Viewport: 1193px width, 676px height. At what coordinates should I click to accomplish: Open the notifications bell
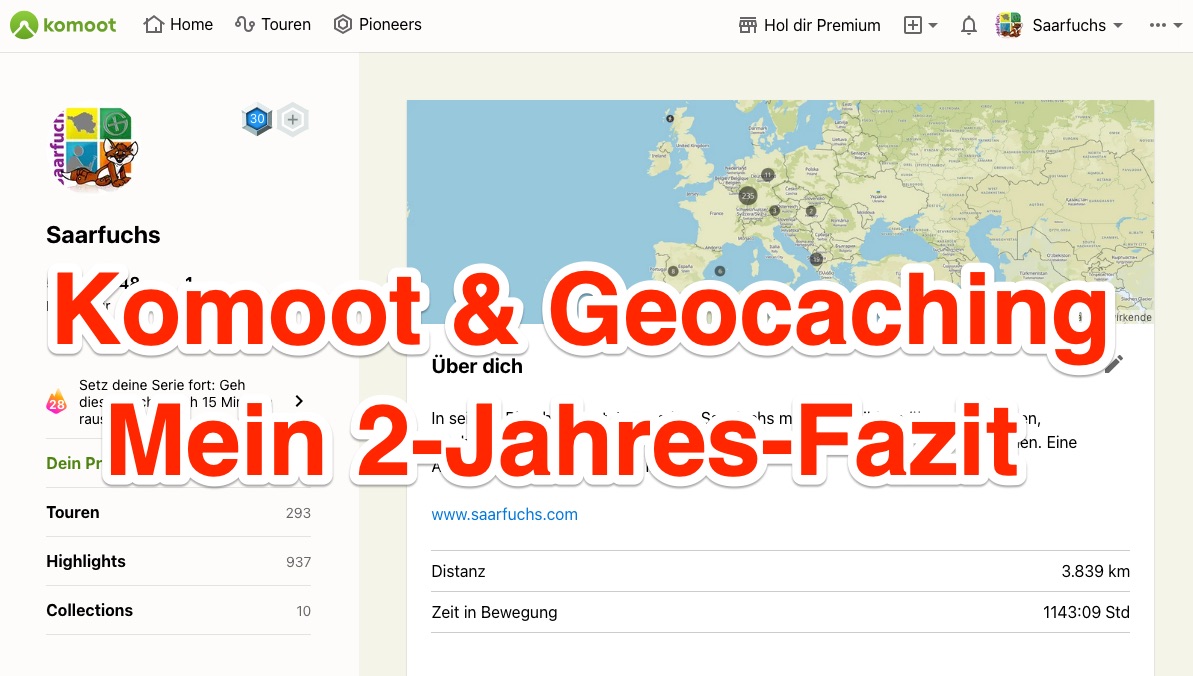click(968, 26)
